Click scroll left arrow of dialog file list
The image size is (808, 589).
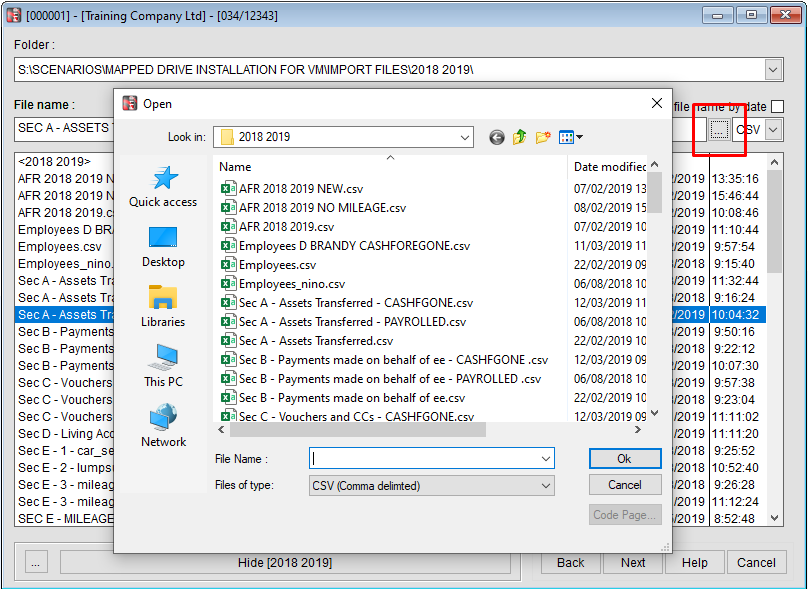222,429
